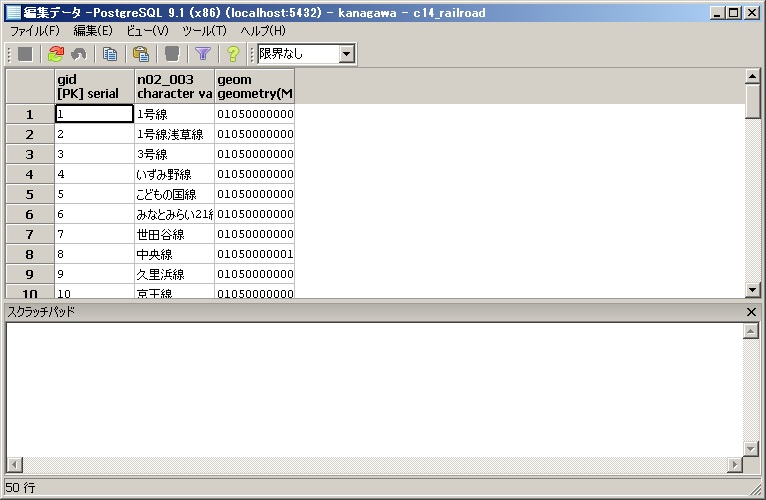Click data grid scrollbar down arrow
This screenshot has width=766, height=500.
753,290
